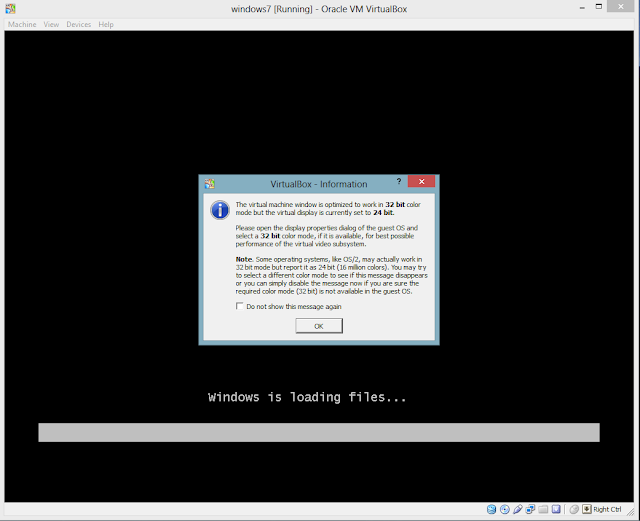Click the blue information icon in dialog
Screen dimensions: 640x521
pyautogui.click(x=220, y=210)
